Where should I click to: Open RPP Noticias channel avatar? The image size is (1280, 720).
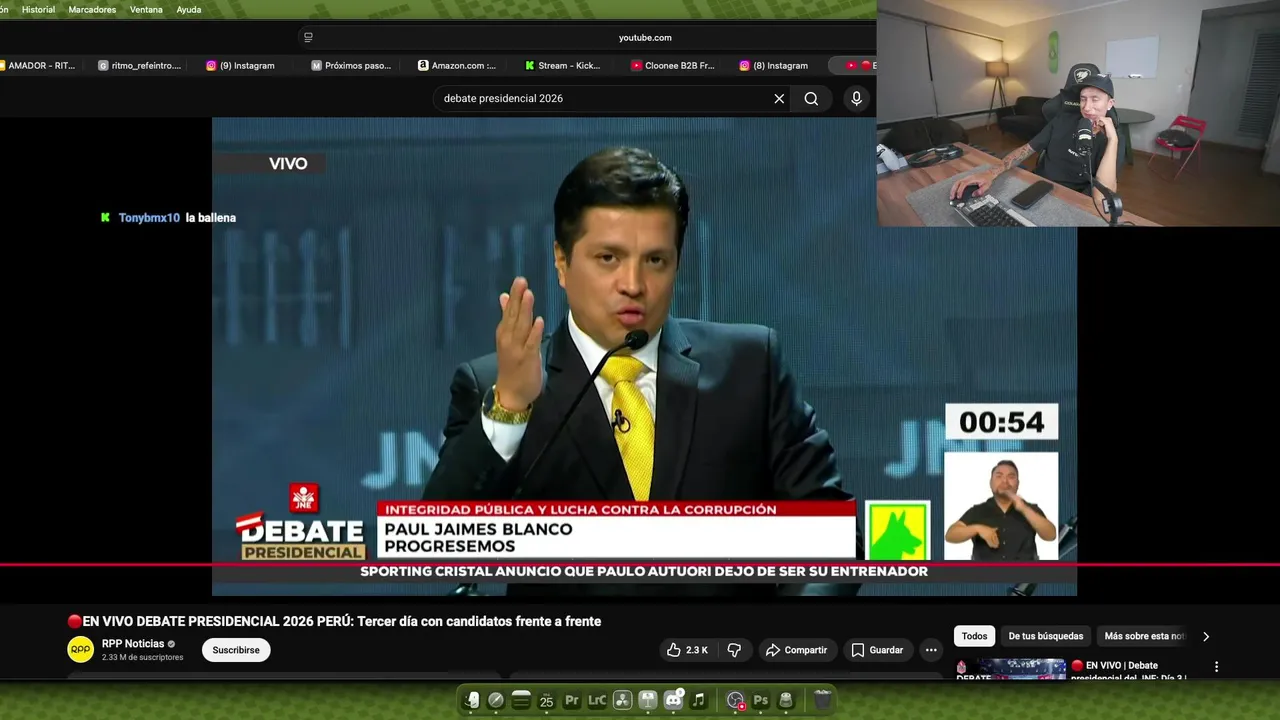pos(81,650)
